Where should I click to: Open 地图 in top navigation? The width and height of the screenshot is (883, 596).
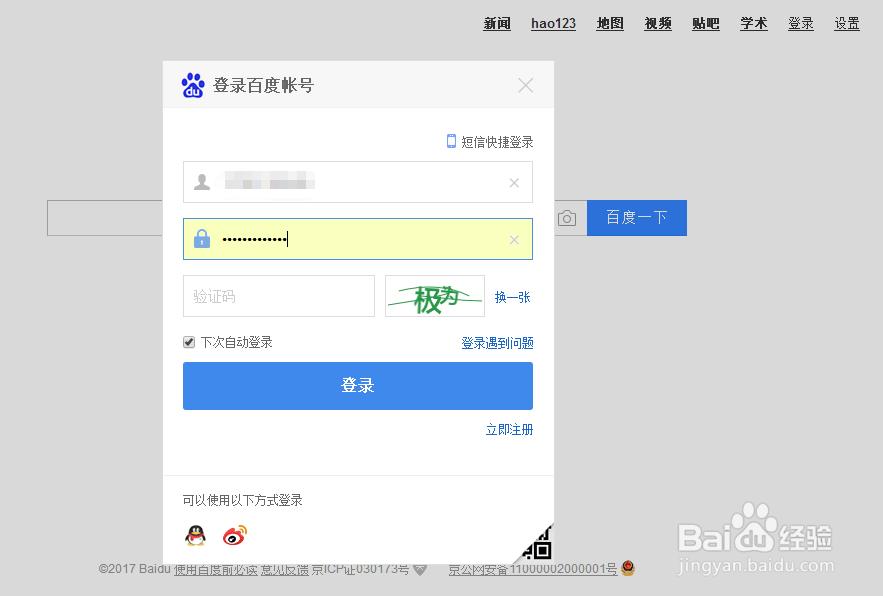point(610,24)
